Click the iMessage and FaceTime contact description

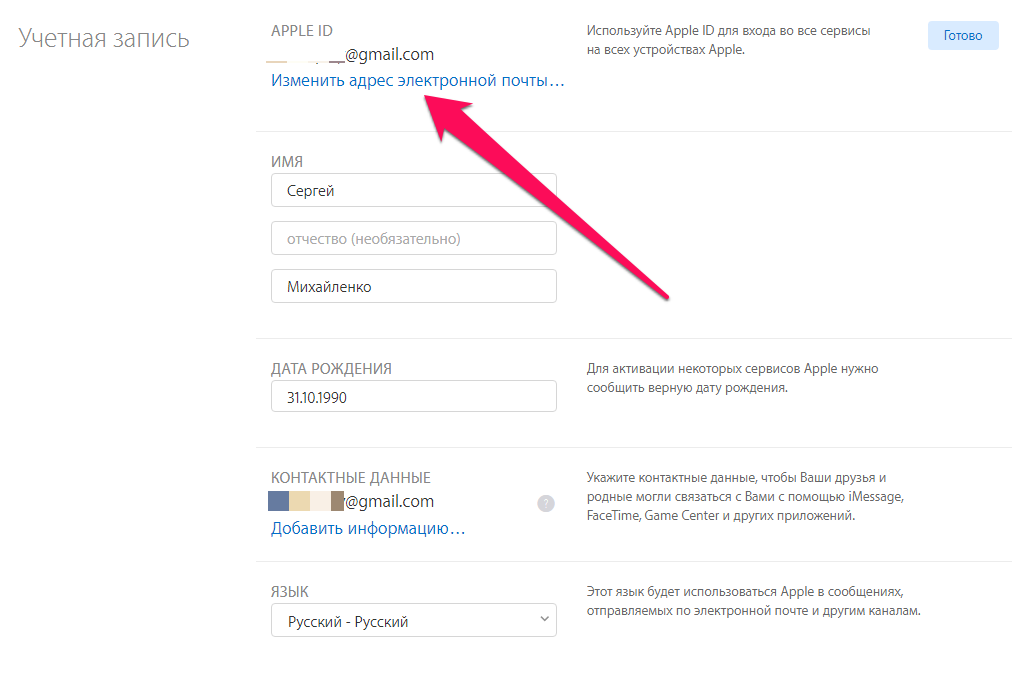pos(744,497)
